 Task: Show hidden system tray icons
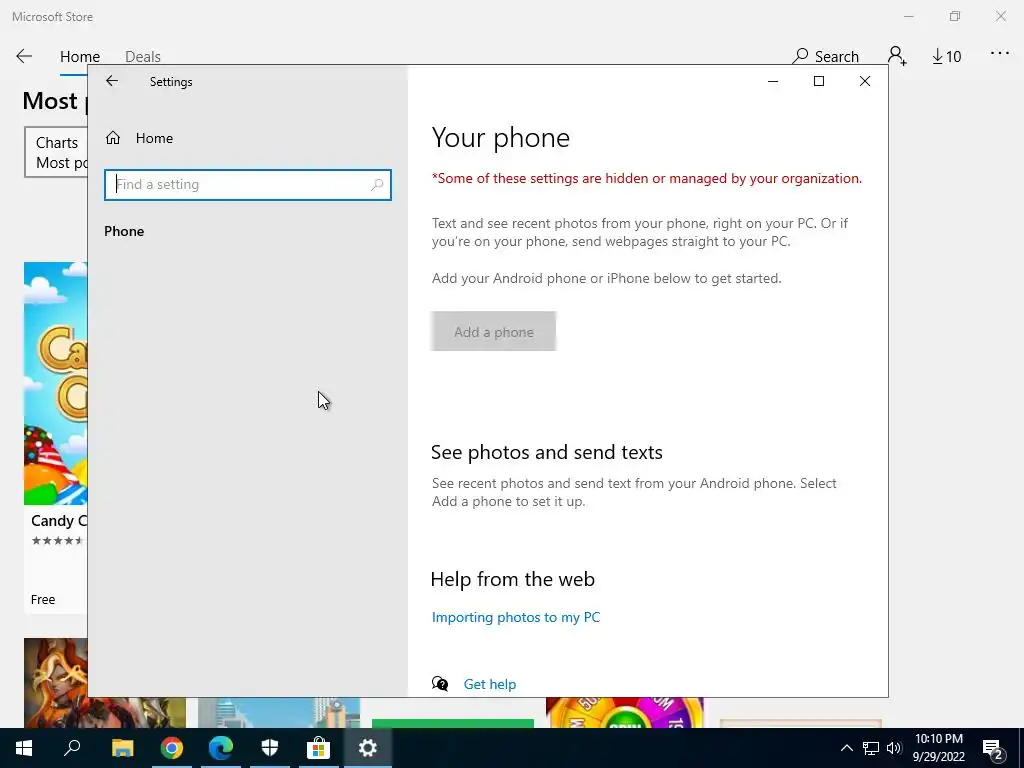click(x=846, y=748)
